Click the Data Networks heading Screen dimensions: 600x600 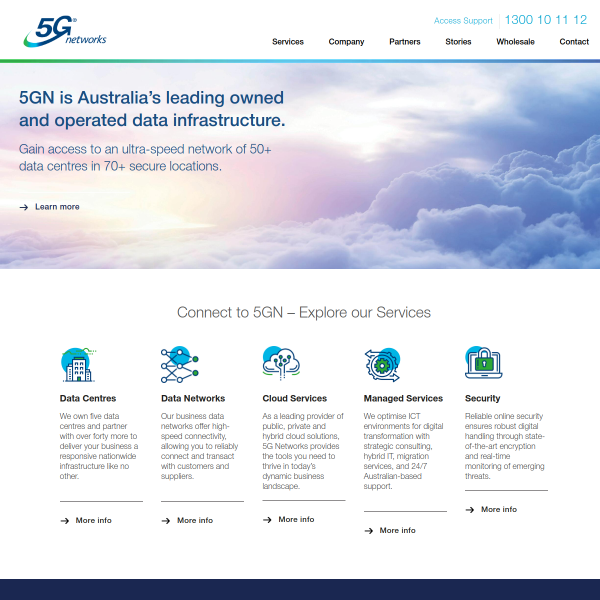coord(193,398)
